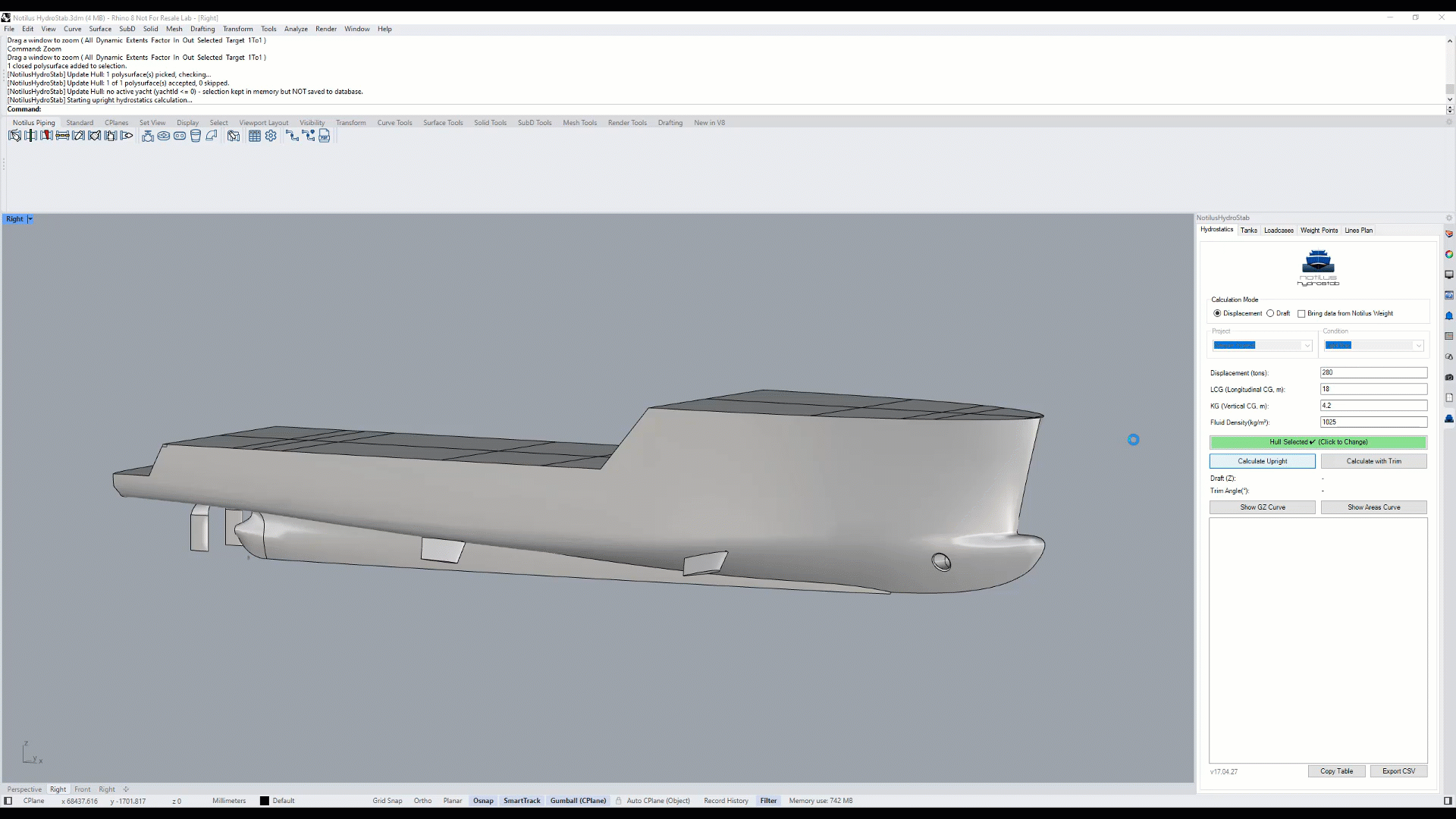Open the toolbar tabs gear options menu

[1448, 122]
